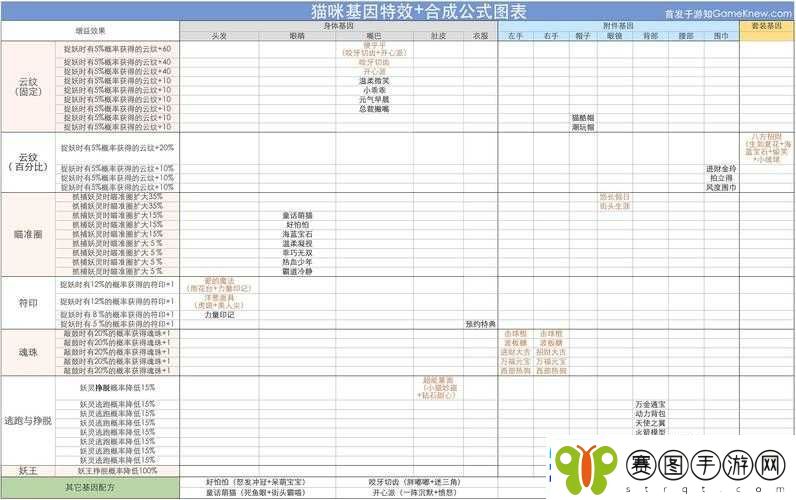Click the 童话萌猫 cell under 眼睛
Image resolution: width=796 pixels, height=500 pixels.
point(297,215)
